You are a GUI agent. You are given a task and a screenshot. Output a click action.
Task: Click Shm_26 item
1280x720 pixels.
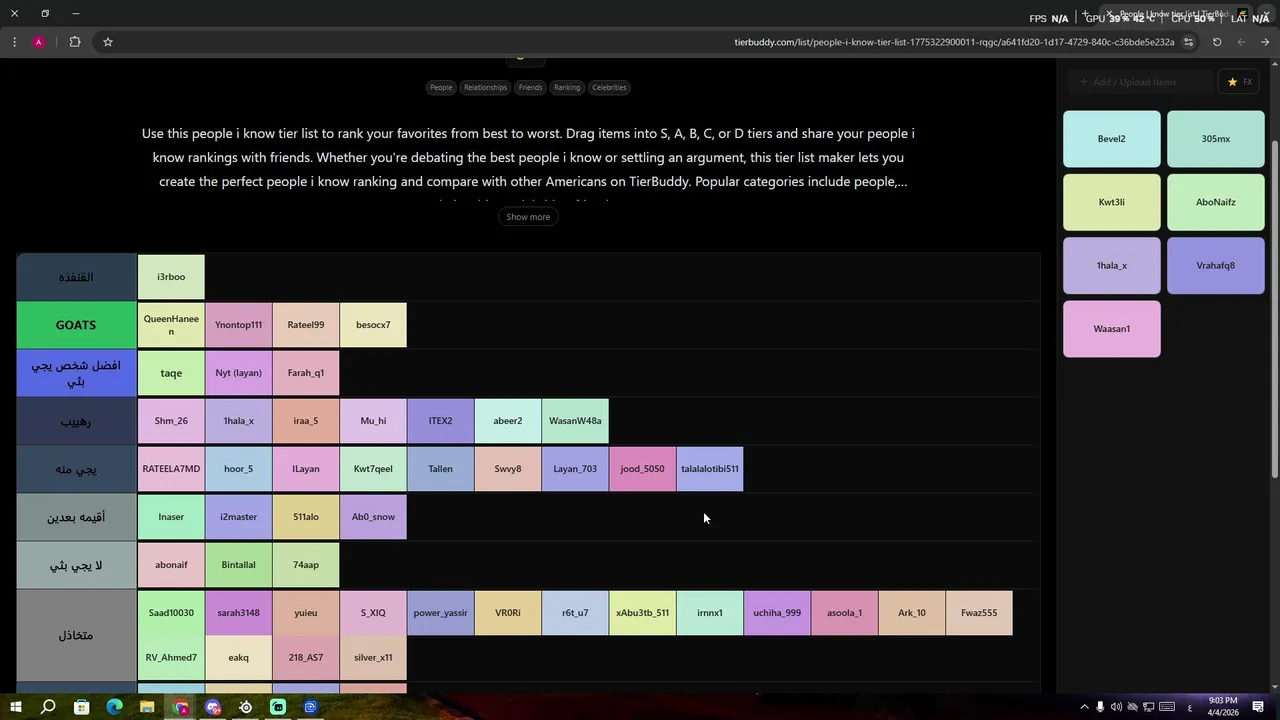[171, 421]
